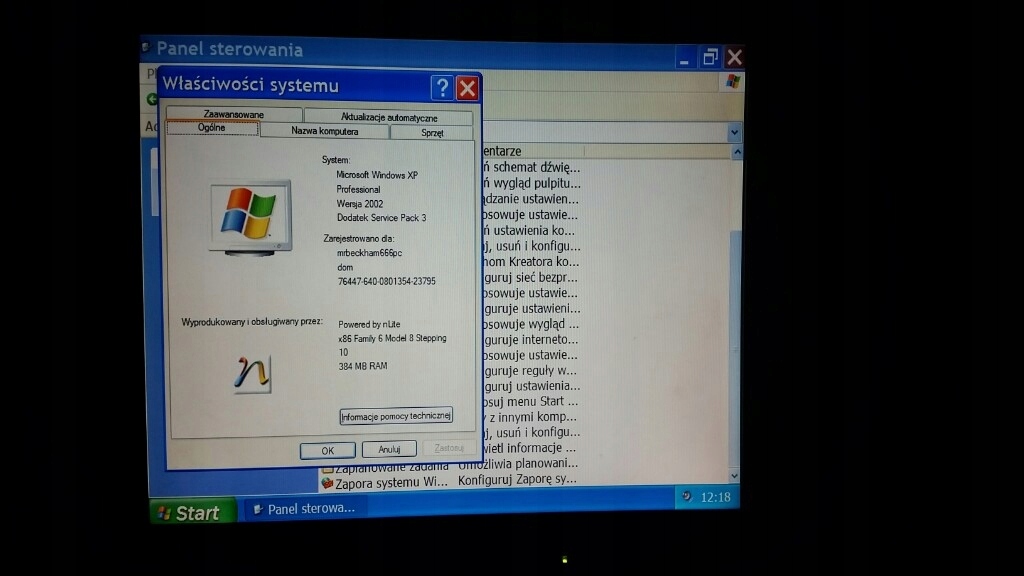Restore down the Panel sterowania window
The height and width of the screenshot is (576, 1024).
pyautogui.click(x=710, y=58)
